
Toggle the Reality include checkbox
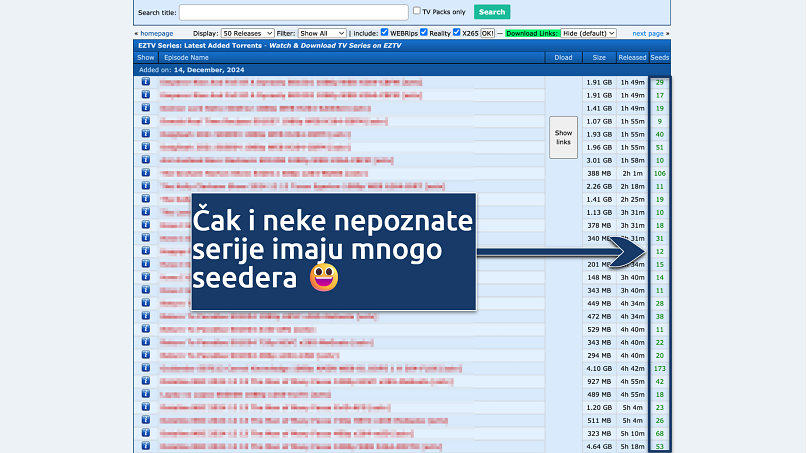pos(457,33)
